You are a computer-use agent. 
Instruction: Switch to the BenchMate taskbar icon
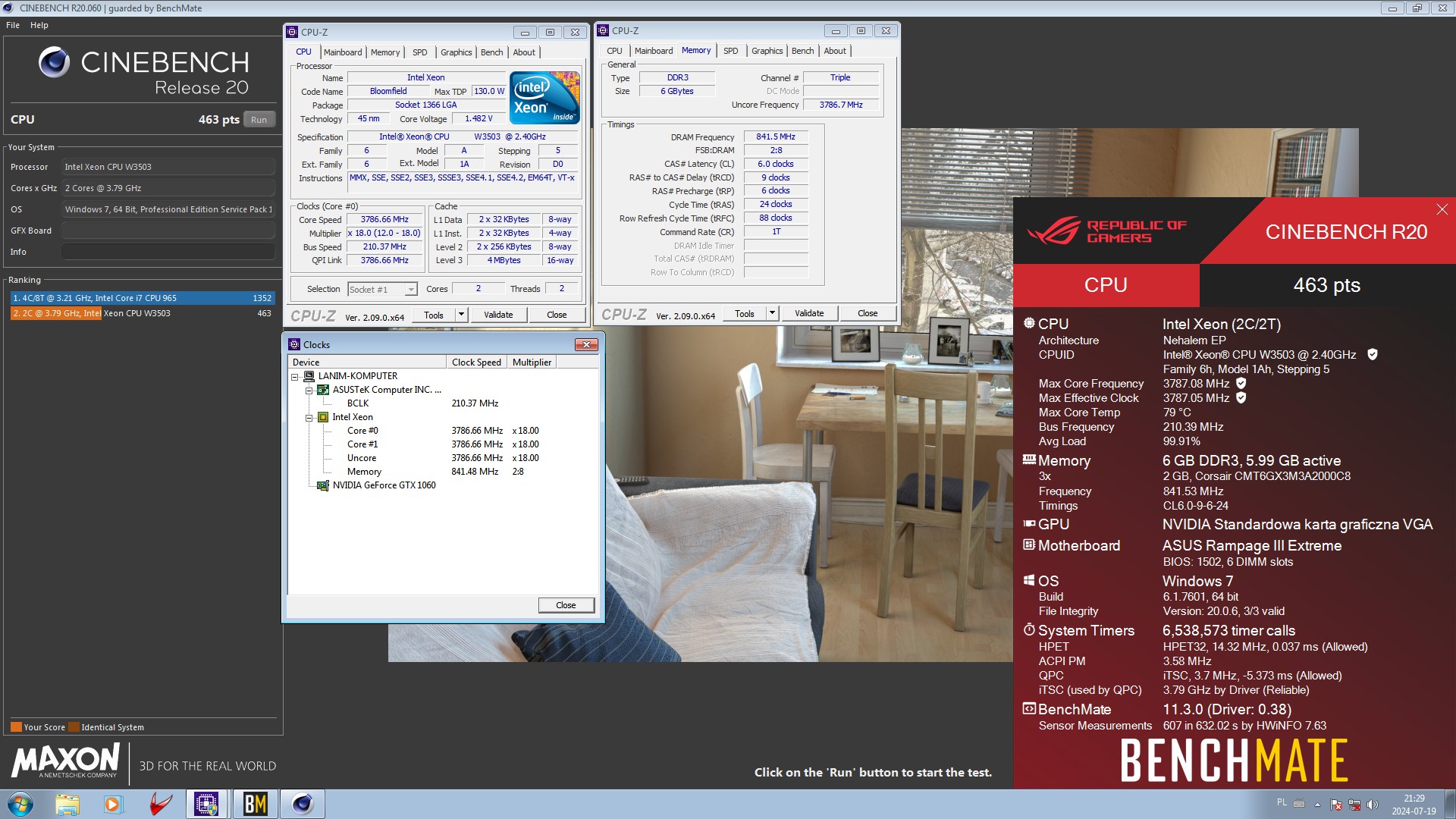(255, 804)
